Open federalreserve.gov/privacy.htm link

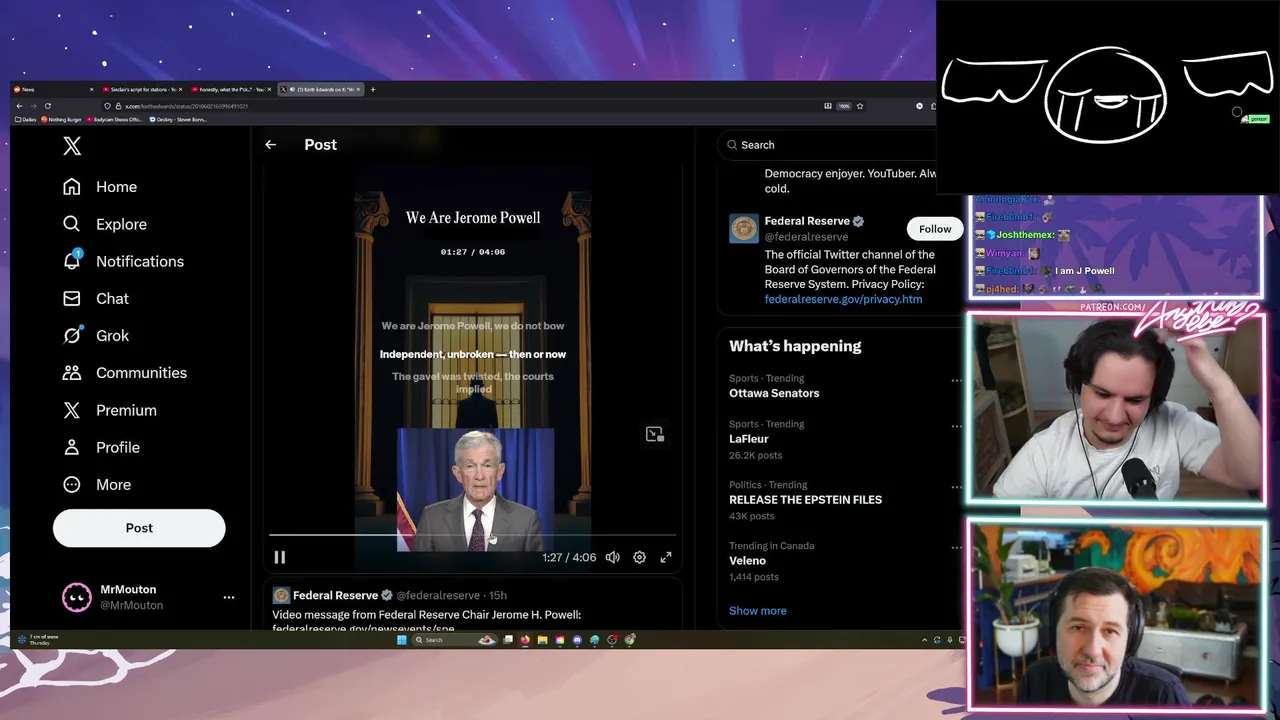(843, 299)
